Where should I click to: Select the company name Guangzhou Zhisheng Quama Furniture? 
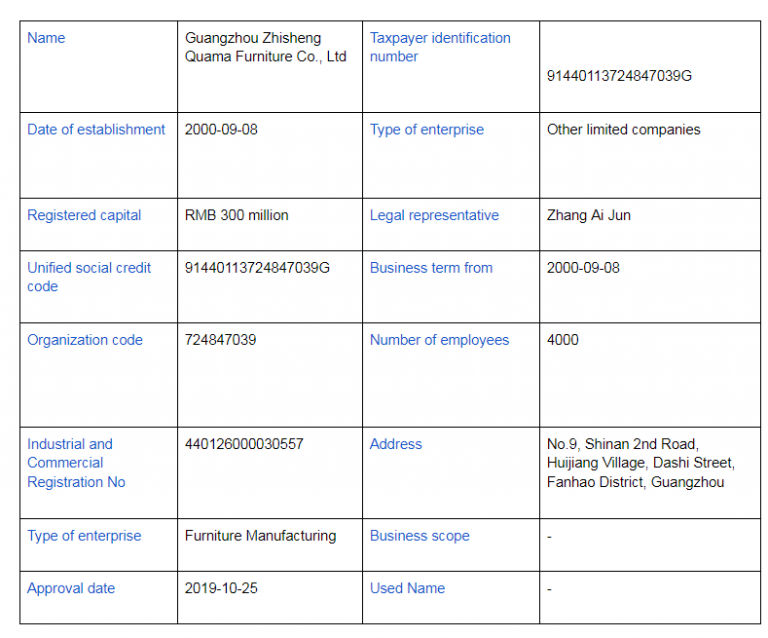[265, 47]
